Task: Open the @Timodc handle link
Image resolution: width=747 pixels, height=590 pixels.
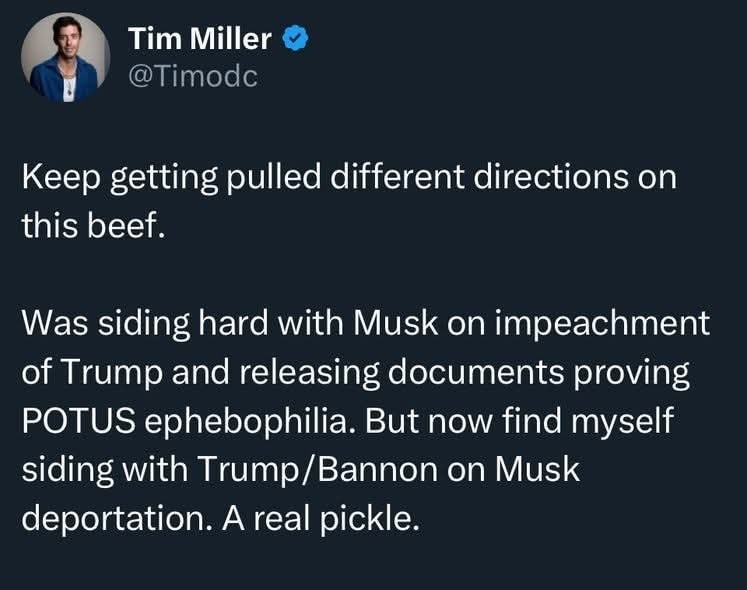Action: tap(193, 75)
